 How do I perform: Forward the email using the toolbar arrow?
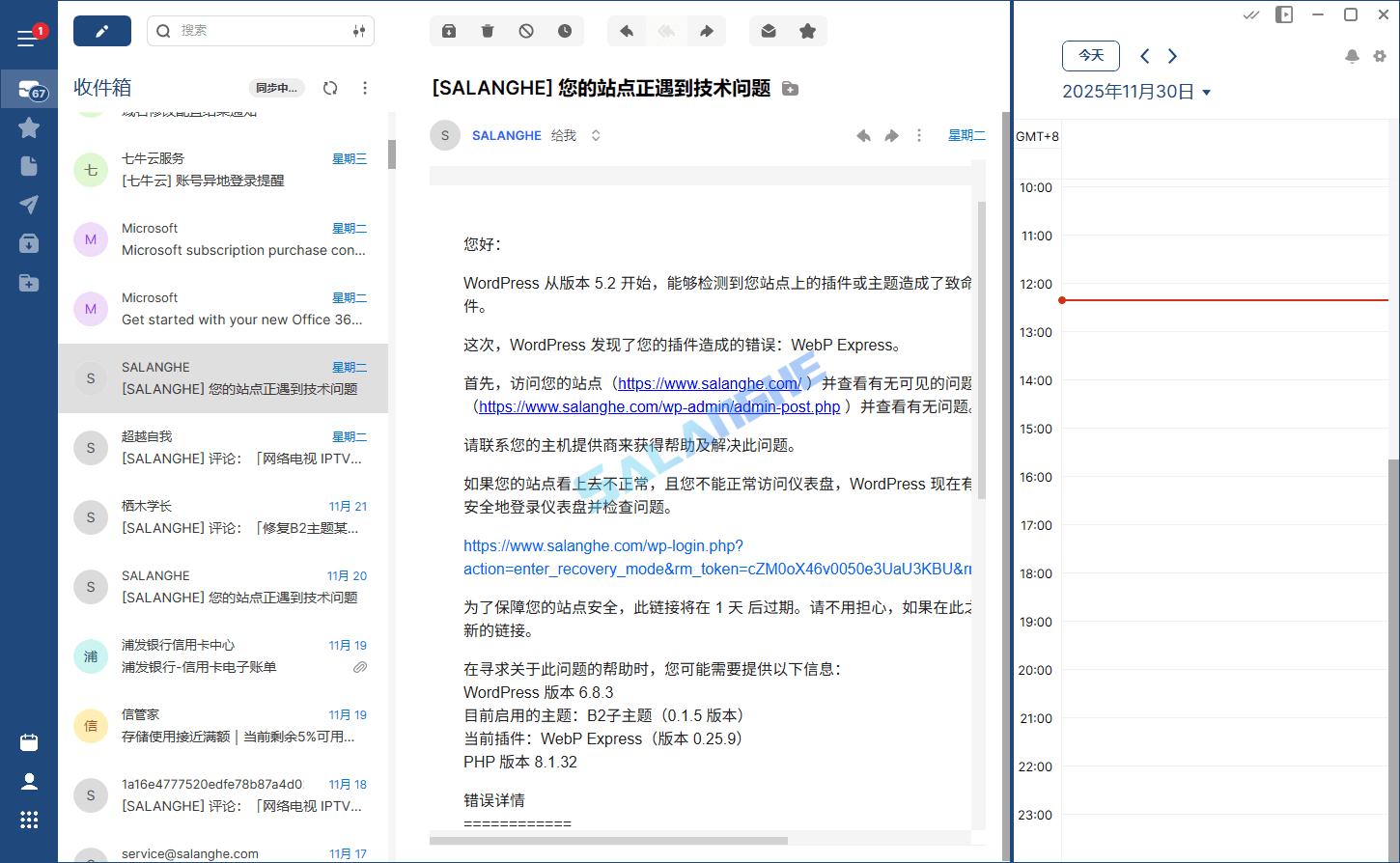click(706, 30)
